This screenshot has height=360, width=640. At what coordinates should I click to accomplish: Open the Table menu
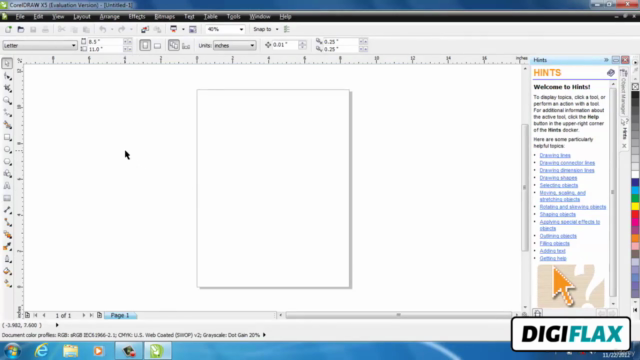[x=211, y=17]
